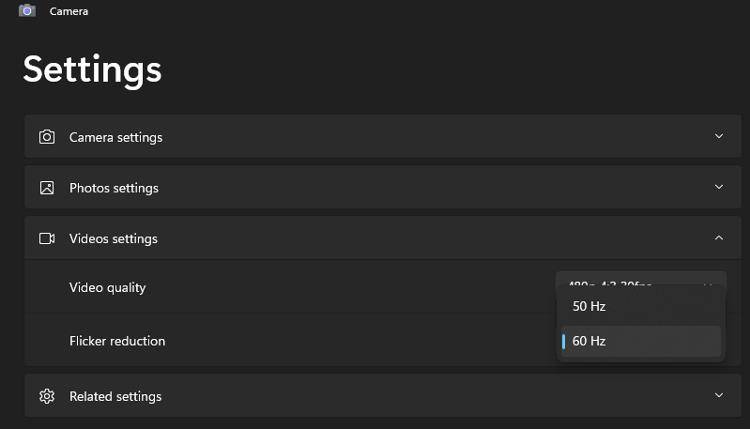Click the Related settings label
The width and height of the screenshot is (750, 429).
coord(115,396)
